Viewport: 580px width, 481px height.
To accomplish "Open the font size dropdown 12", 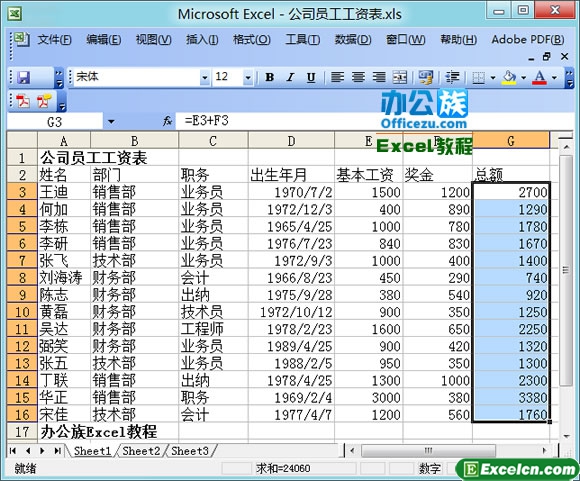I will 248,78.
